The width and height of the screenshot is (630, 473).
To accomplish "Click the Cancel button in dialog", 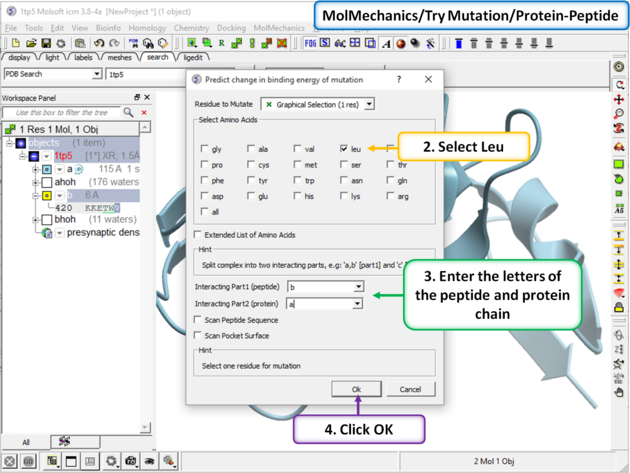I will 410,389.
